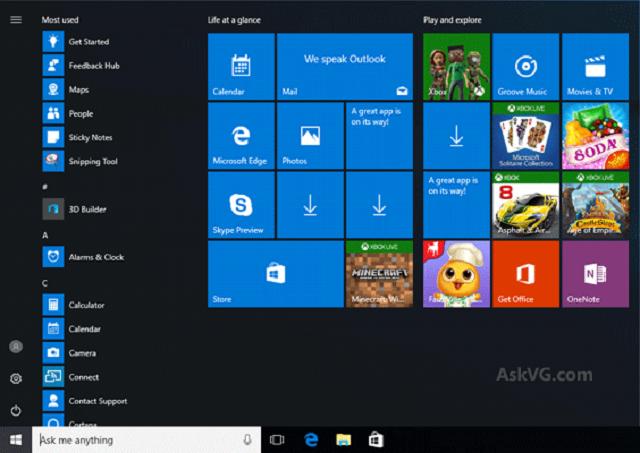Open Groove Music tile
Screen dimensions: 640x453
[526, 67]
